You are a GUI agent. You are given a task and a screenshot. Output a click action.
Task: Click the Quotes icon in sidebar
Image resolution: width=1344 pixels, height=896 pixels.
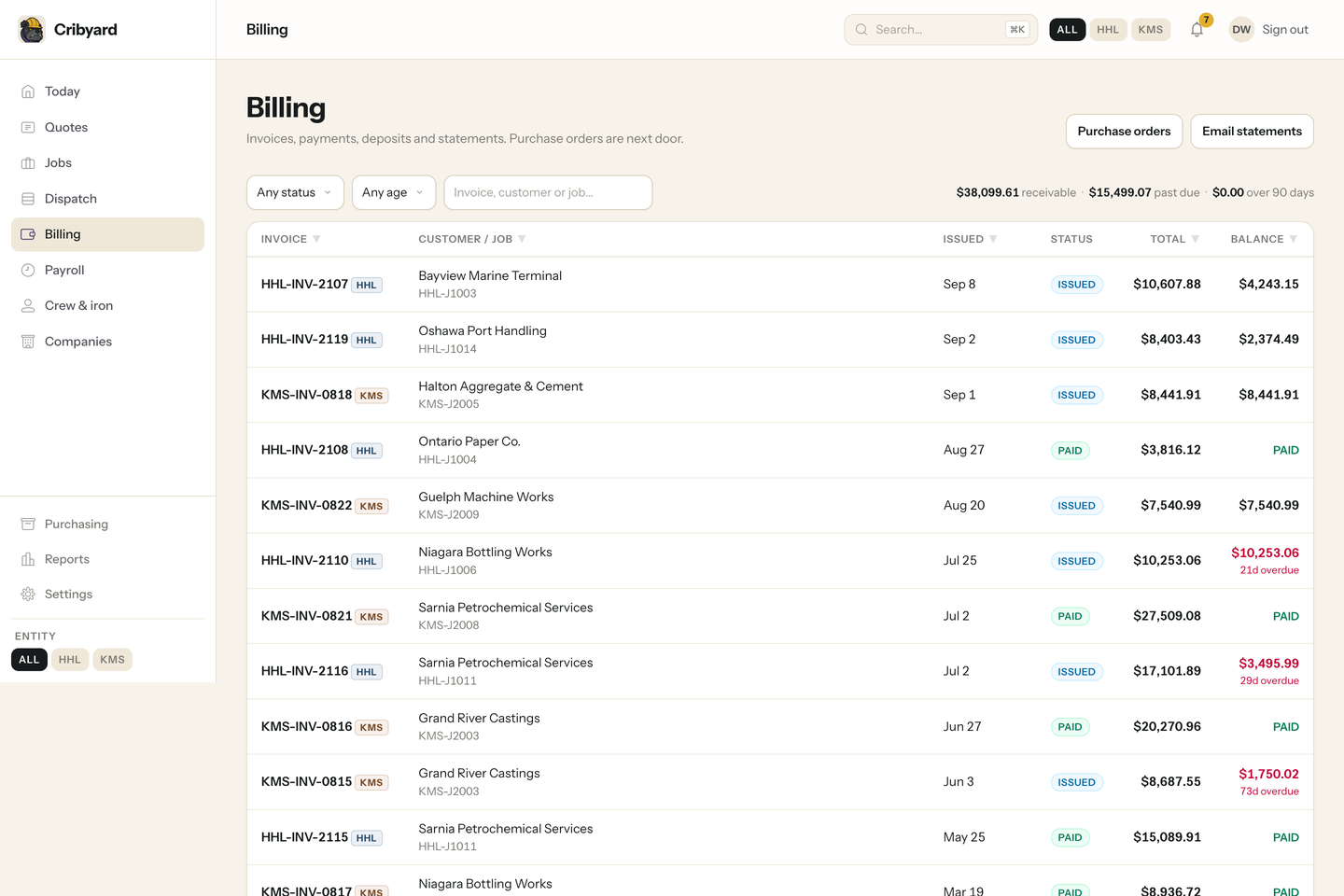(x=28, y=127)
